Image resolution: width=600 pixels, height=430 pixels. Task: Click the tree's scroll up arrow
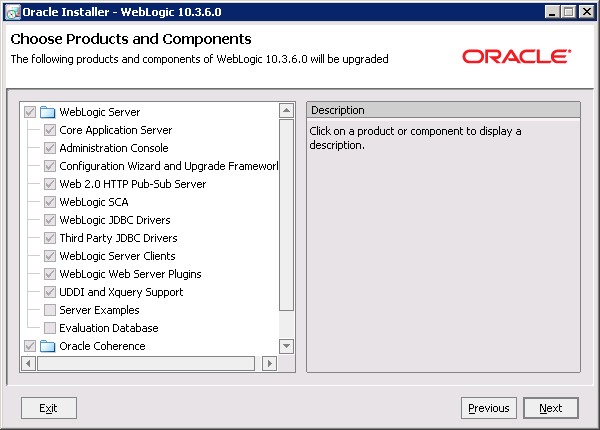coord(286,111)
